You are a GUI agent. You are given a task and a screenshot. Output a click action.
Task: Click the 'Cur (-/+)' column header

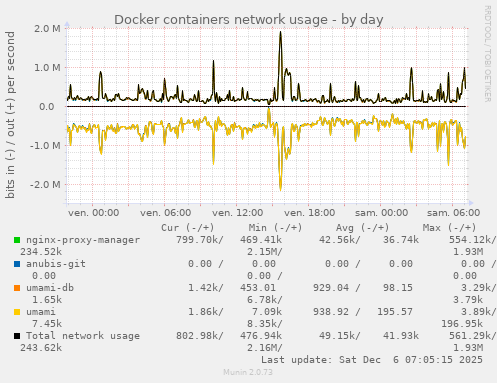click(x=188, y=228)
